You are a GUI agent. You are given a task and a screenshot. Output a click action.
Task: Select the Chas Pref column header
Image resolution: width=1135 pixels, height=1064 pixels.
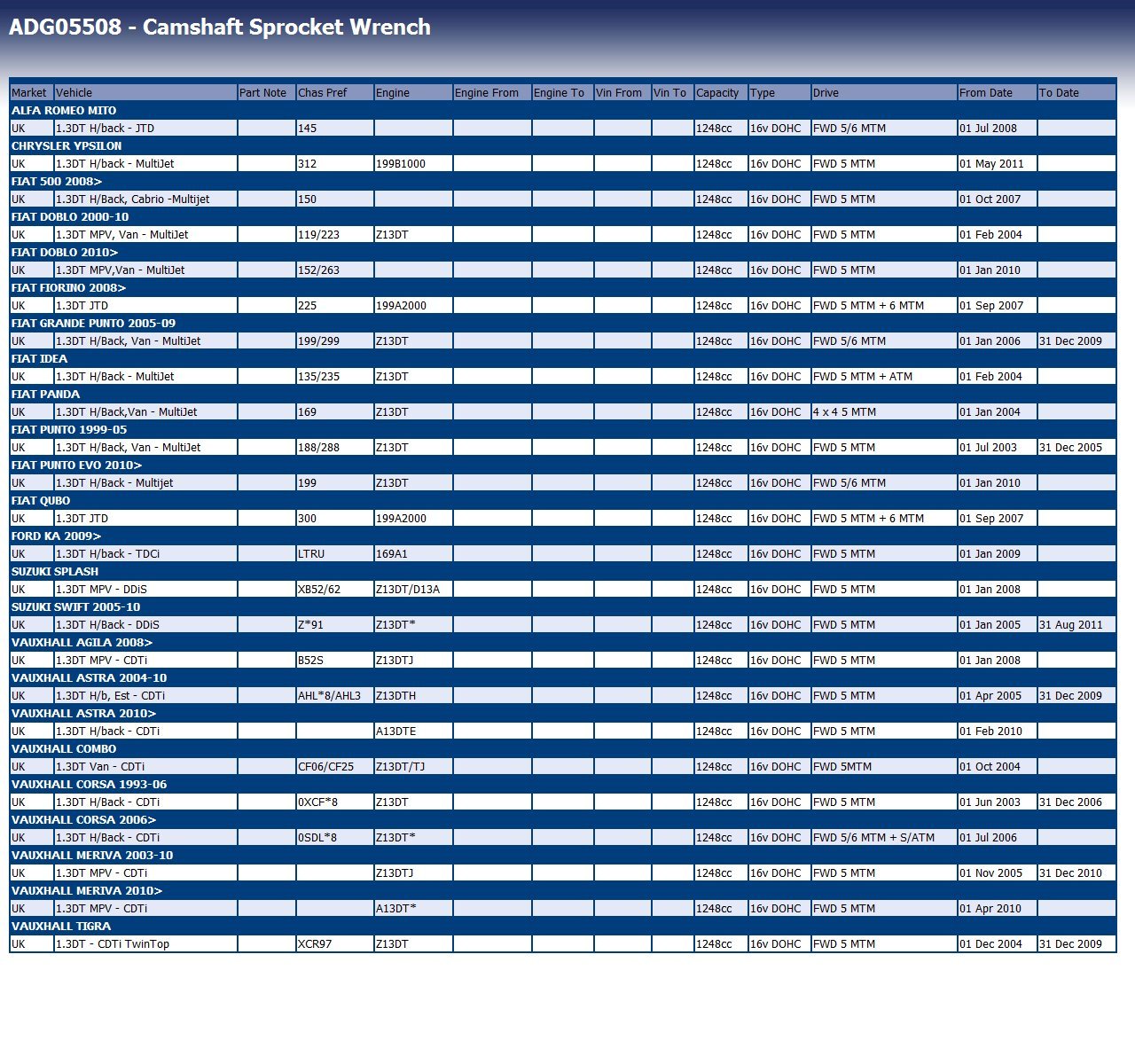pyautogui.click(x=334, y=92)
